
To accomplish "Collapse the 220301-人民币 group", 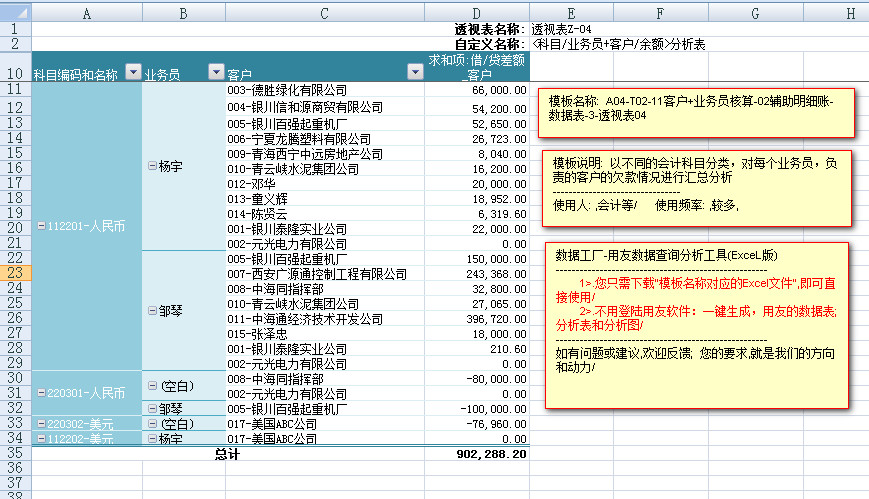I will 40,393.
